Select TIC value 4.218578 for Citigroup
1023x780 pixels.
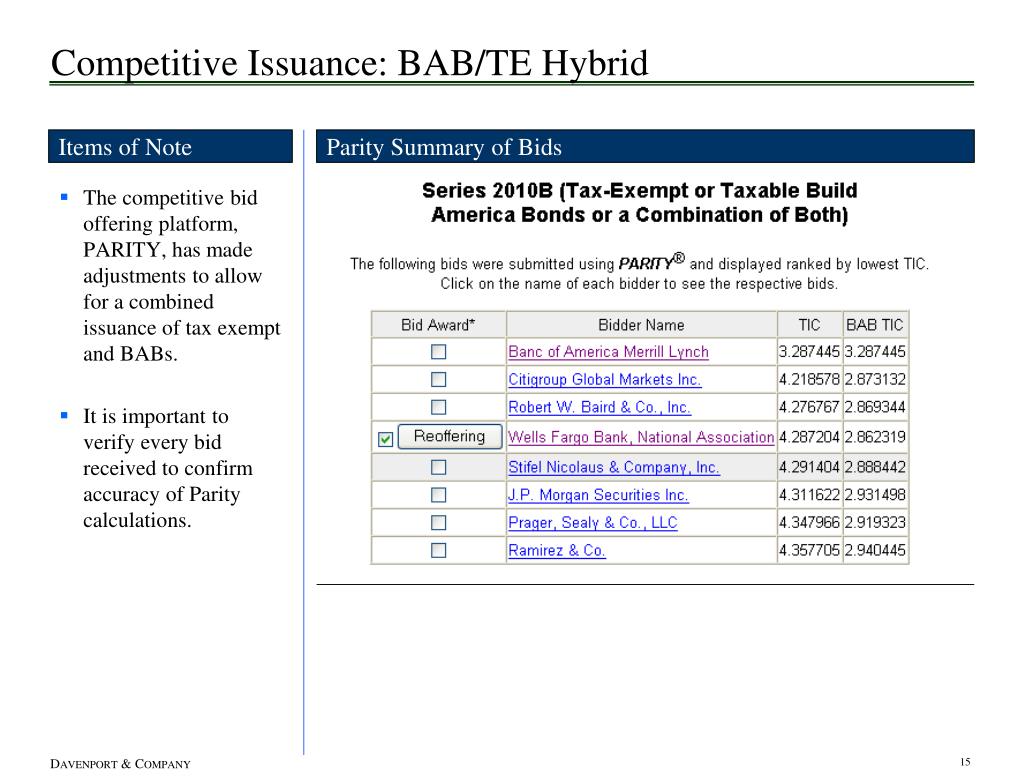809,380
